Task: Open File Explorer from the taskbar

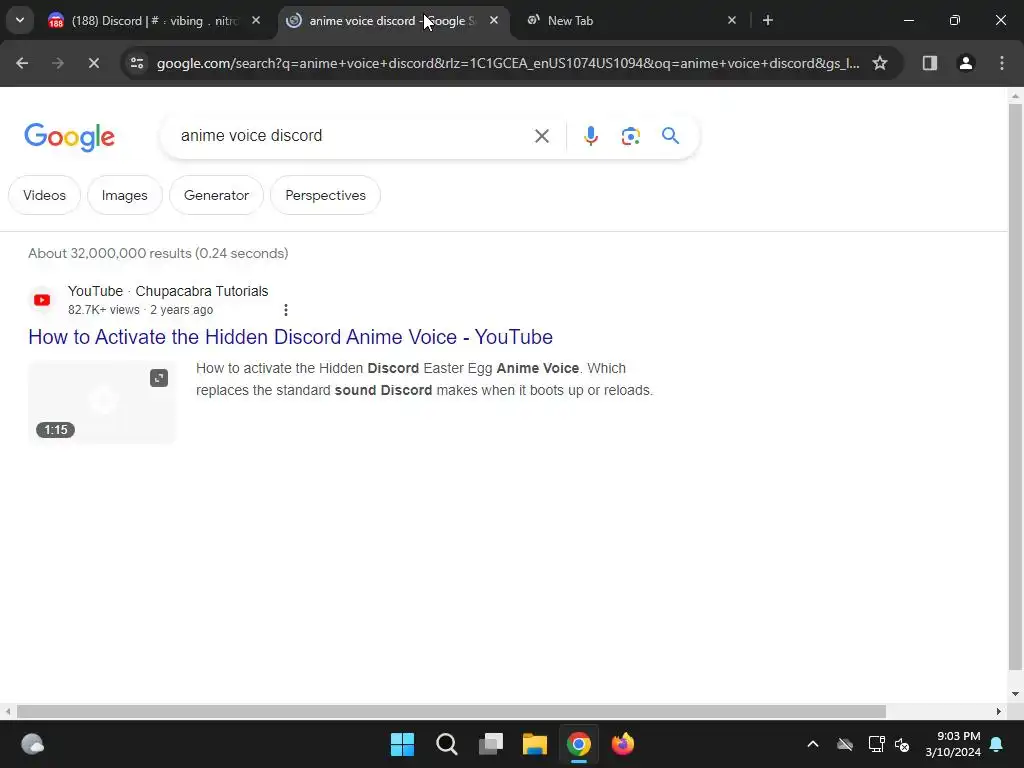Action: pos(535,744)
